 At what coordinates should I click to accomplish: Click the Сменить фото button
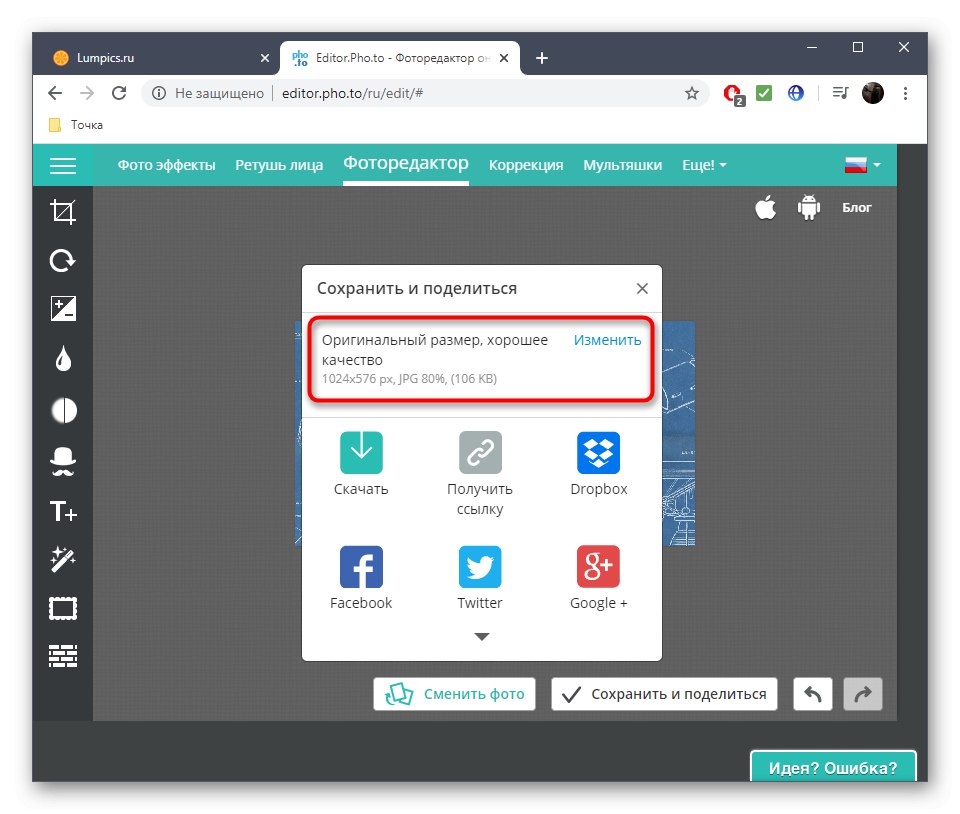click(454, 694)
